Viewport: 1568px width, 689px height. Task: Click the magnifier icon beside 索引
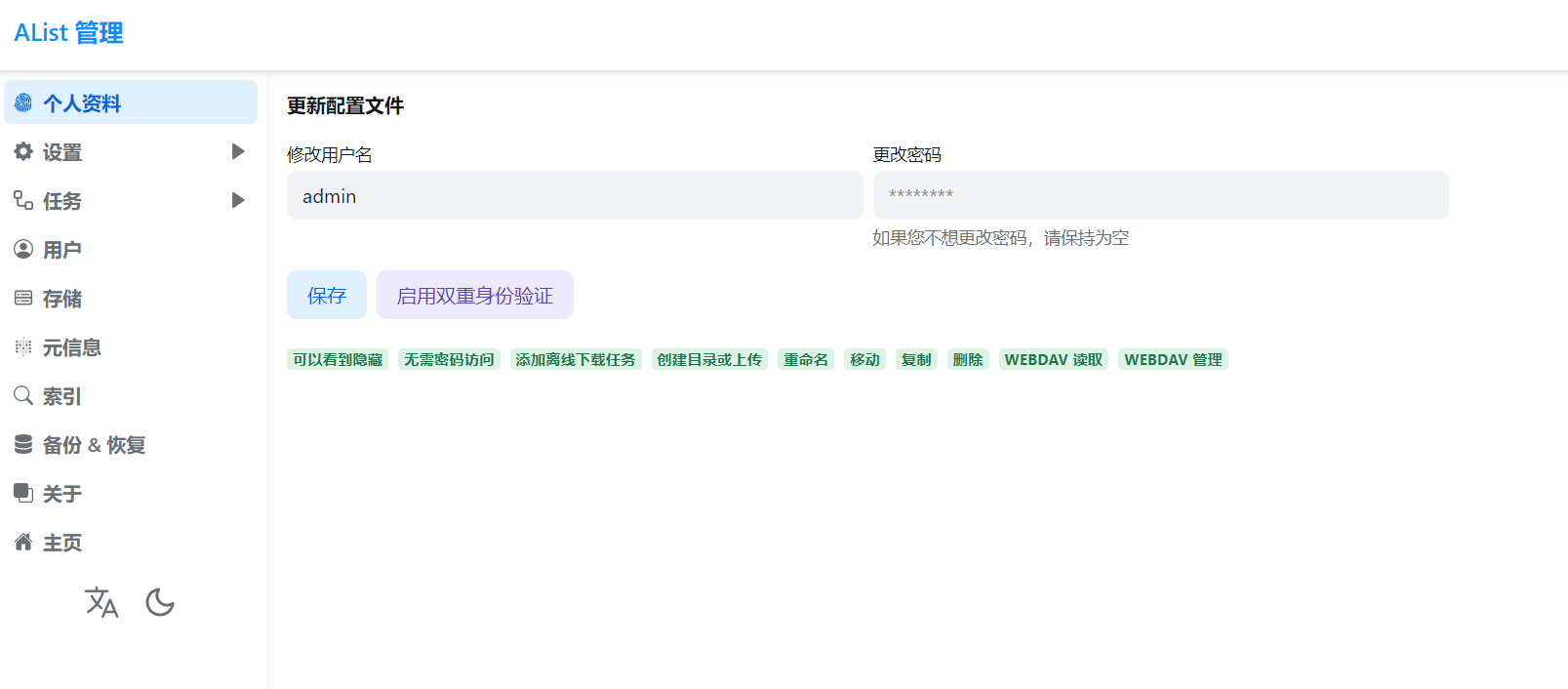(x=23, y=395)
